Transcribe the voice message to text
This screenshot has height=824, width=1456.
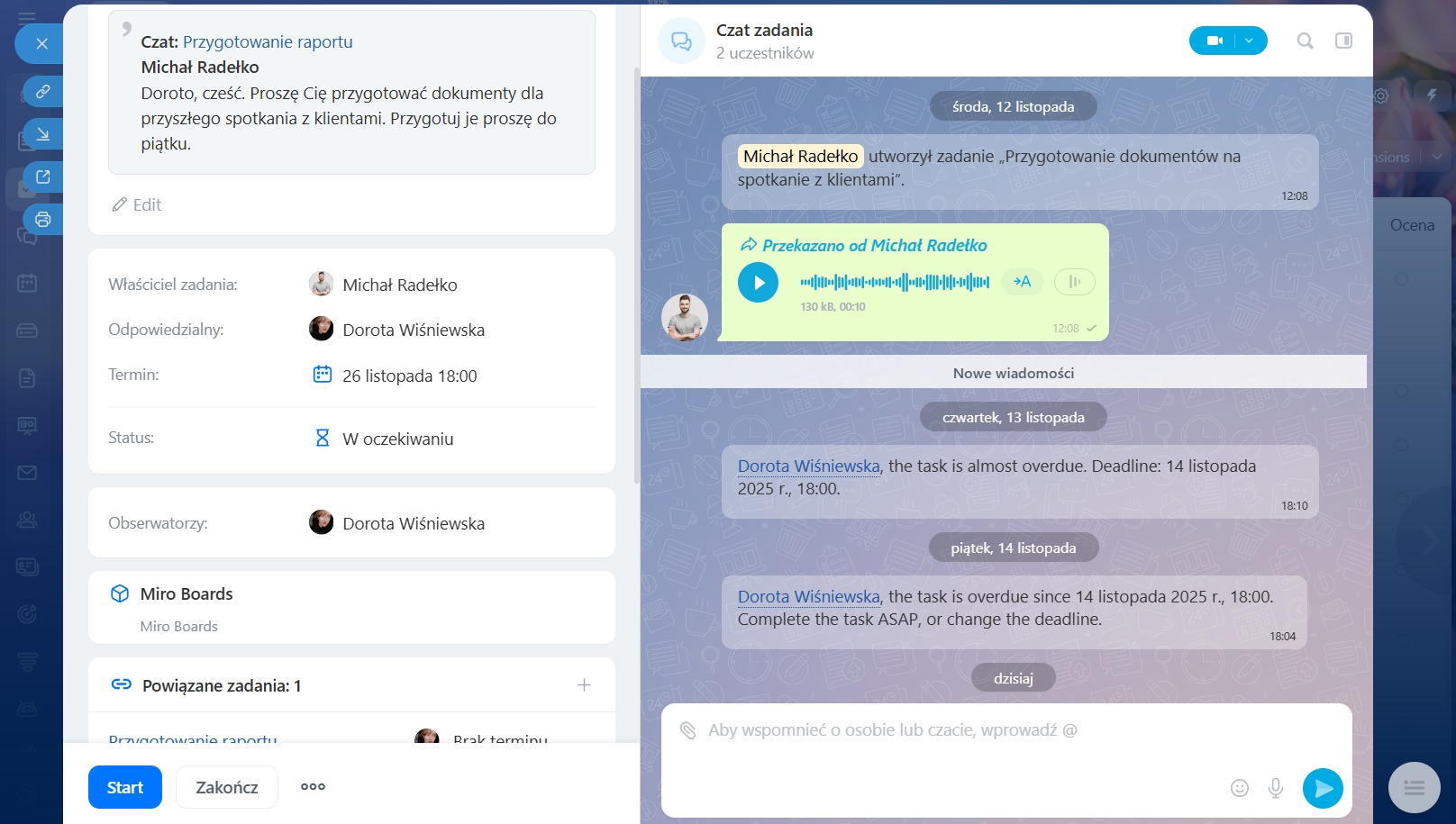point(1023,282)
